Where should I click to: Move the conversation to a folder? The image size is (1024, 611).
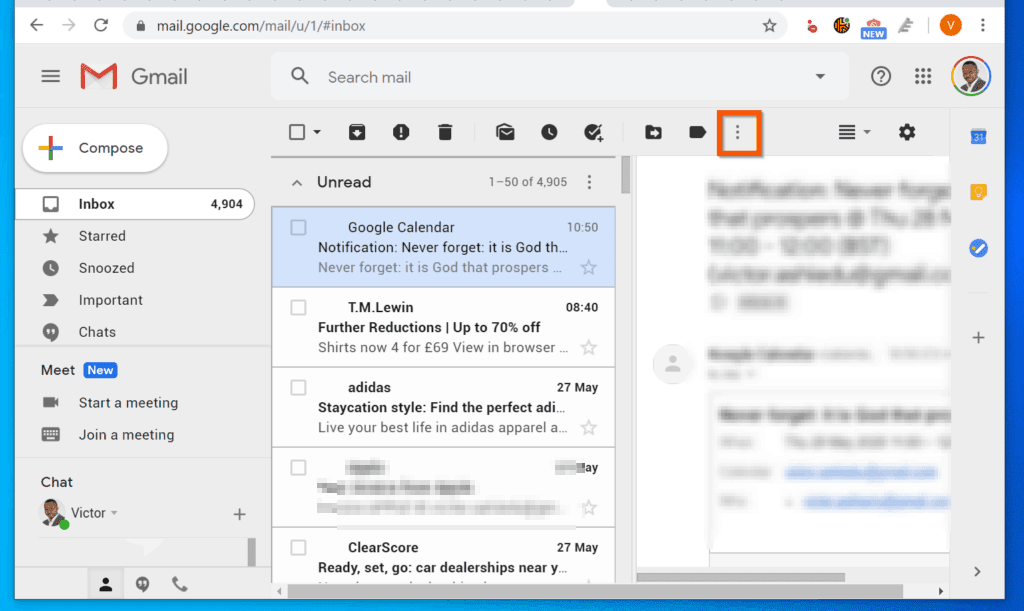(653, 131)
